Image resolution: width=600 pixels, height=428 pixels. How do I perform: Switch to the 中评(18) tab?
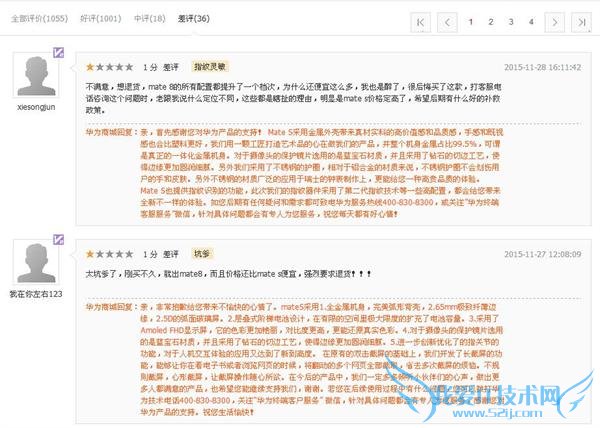150,18
